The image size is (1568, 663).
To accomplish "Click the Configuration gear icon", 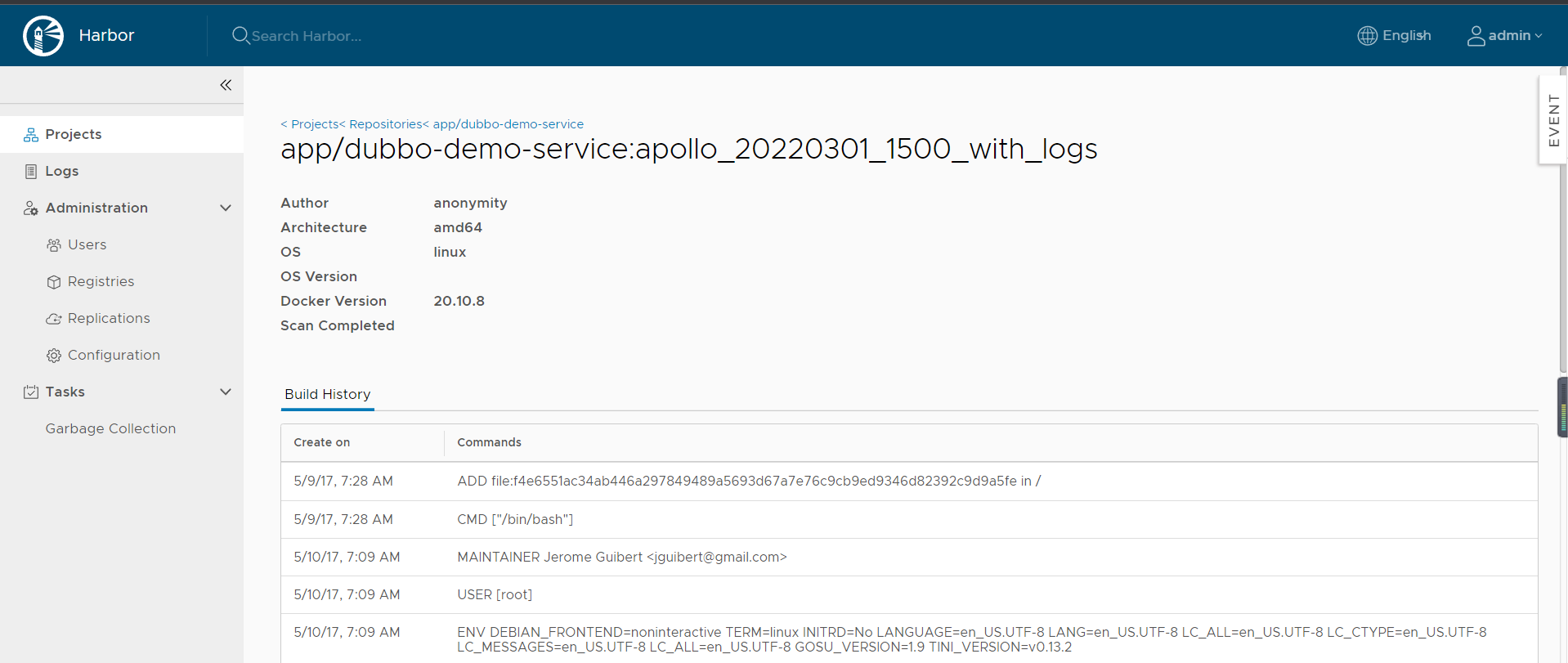I will pyautogui.click(x=54, y=355).
